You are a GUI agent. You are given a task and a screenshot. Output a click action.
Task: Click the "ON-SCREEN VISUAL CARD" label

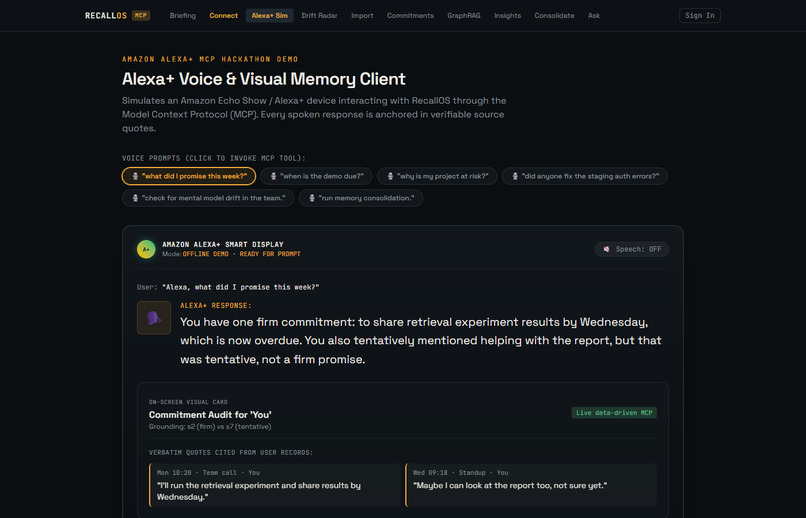pyautogui.click(x=188, y=402)
